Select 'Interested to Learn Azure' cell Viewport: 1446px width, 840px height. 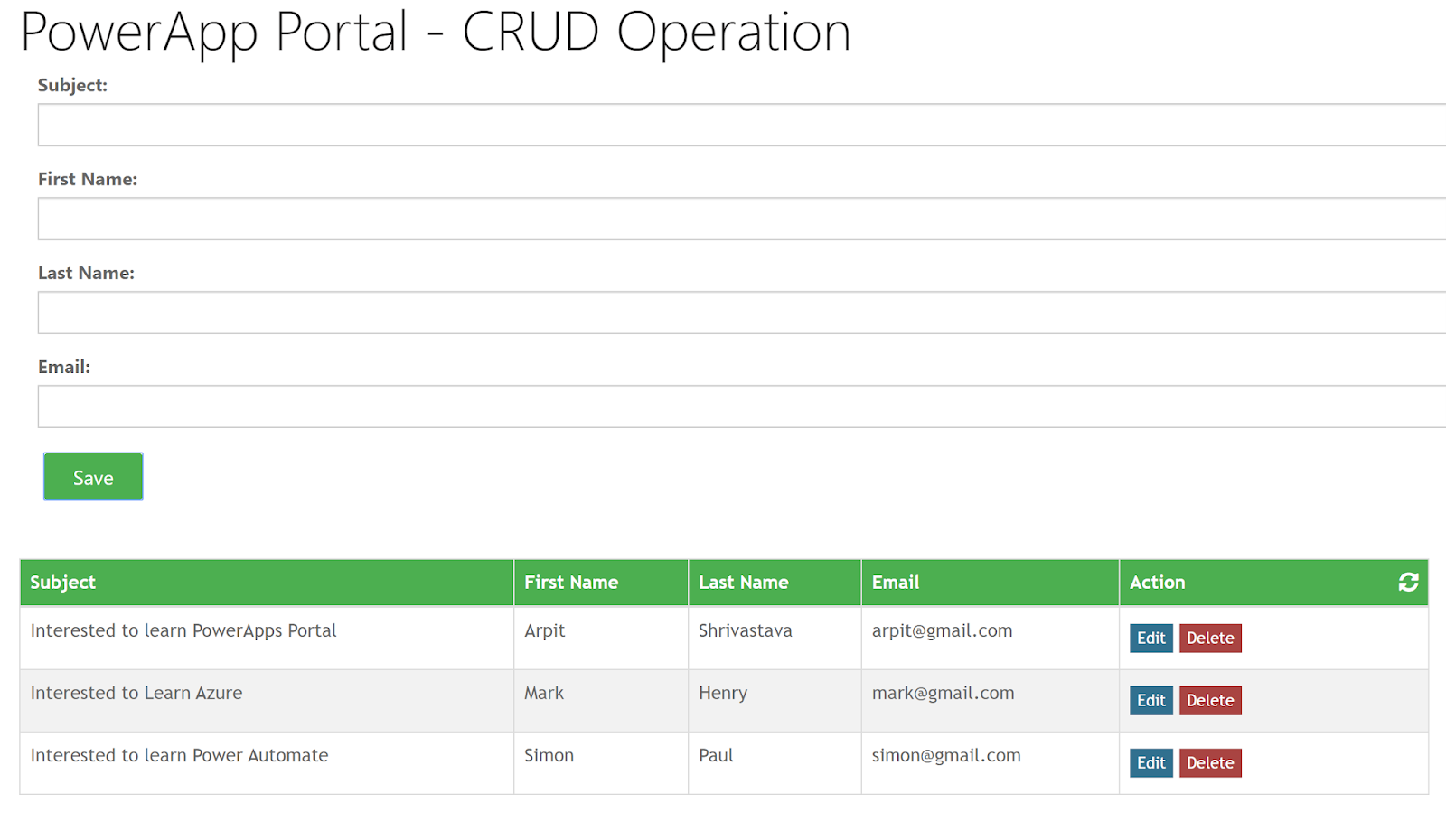click(x=267, y=700)
